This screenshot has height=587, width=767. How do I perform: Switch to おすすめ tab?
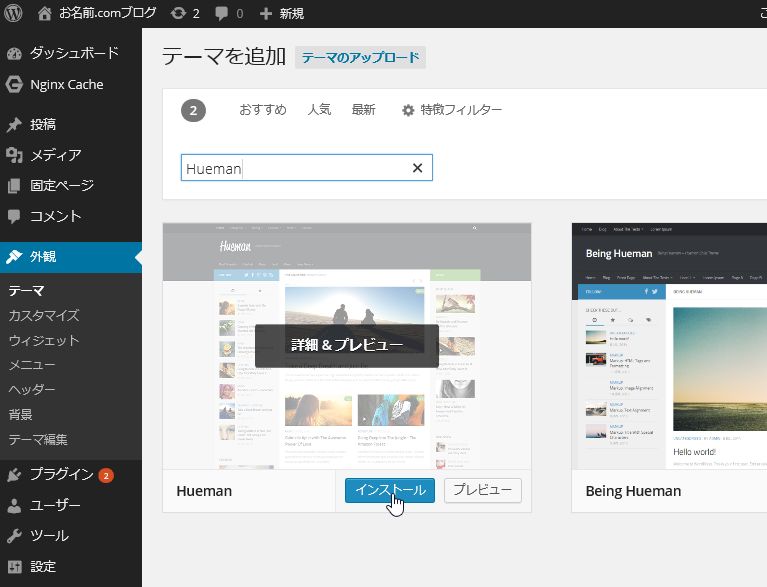tap(263, 110)
